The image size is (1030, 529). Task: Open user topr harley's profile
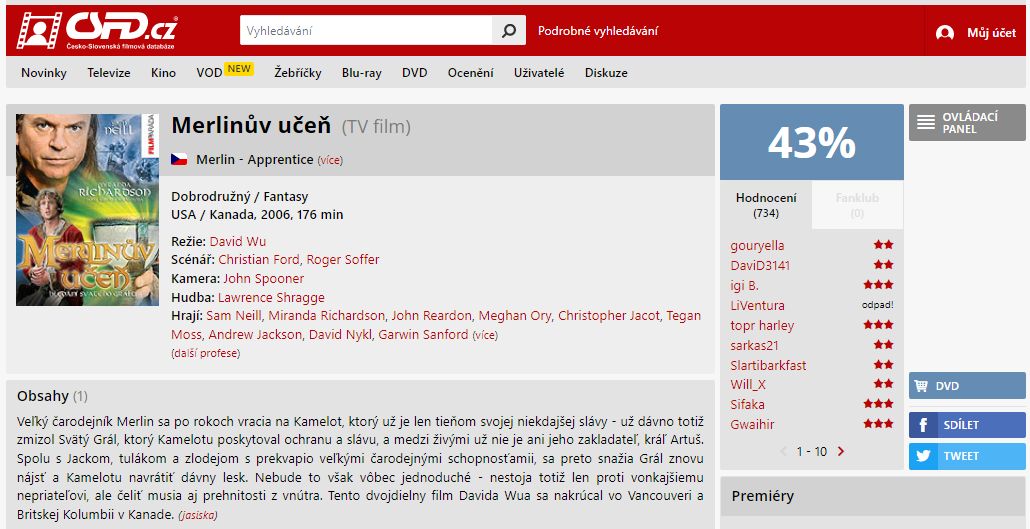tap(762, 326)
